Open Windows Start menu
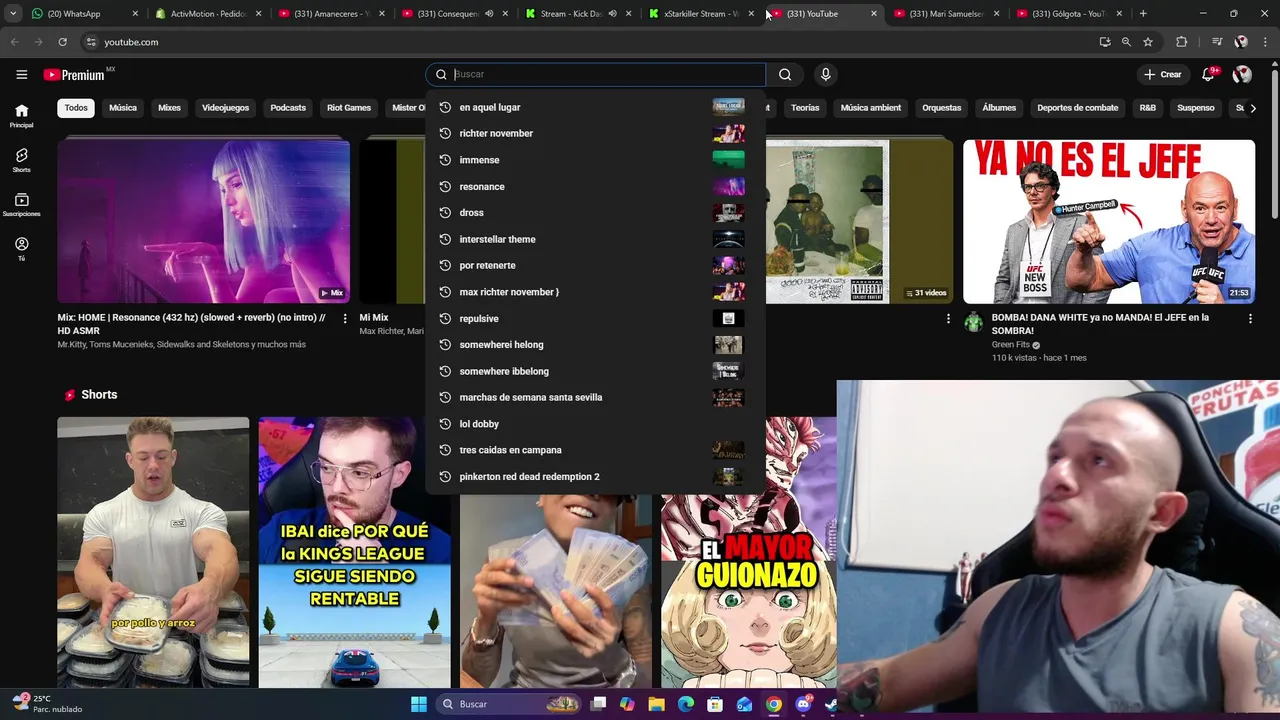This screenshot has height=720, width=1280. coord(419,704)
